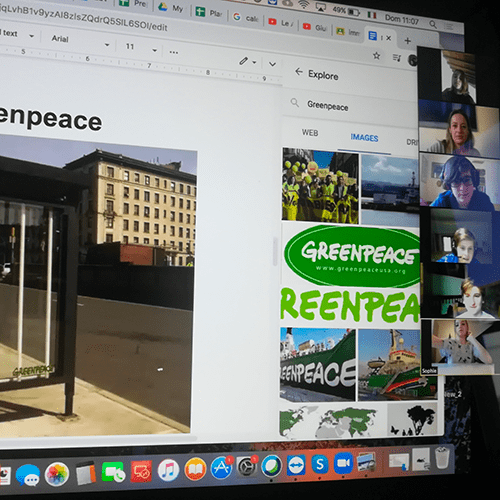This screenshot has height=500, width=500.
Task: Click the back arrow next to Explore
Action: tap(299, 72)
